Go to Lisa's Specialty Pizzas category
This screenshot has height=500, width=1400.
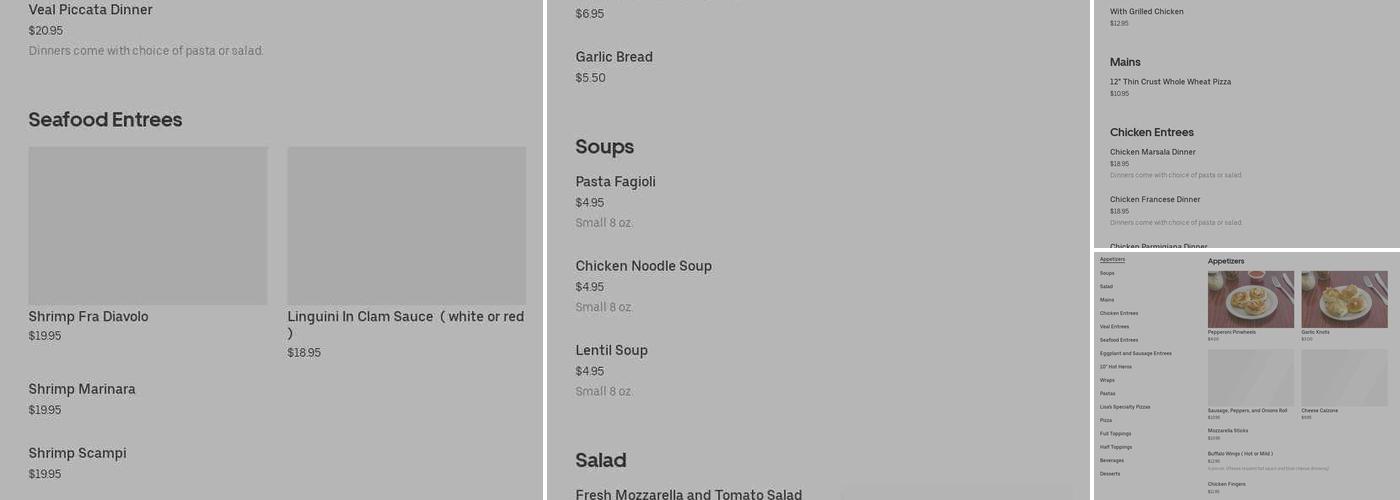[1125, 407]
